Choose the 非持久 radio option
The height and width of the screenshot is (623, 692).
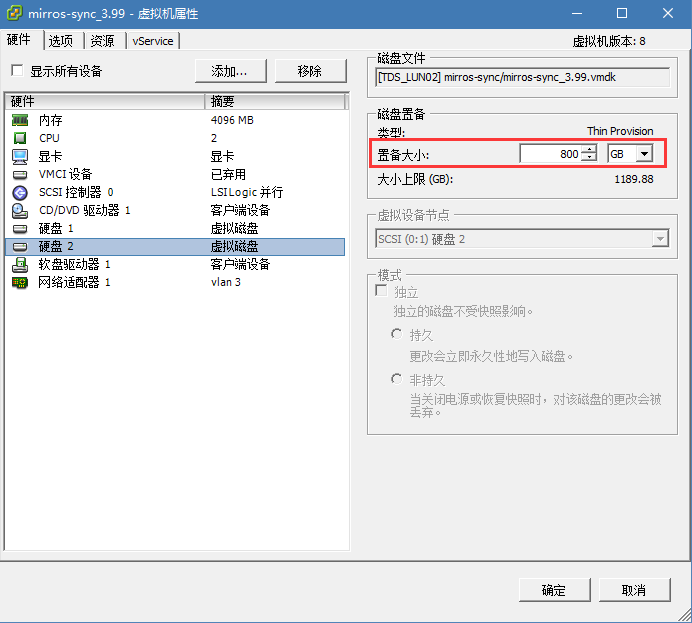pyautogui.click(x=397, y=379)
